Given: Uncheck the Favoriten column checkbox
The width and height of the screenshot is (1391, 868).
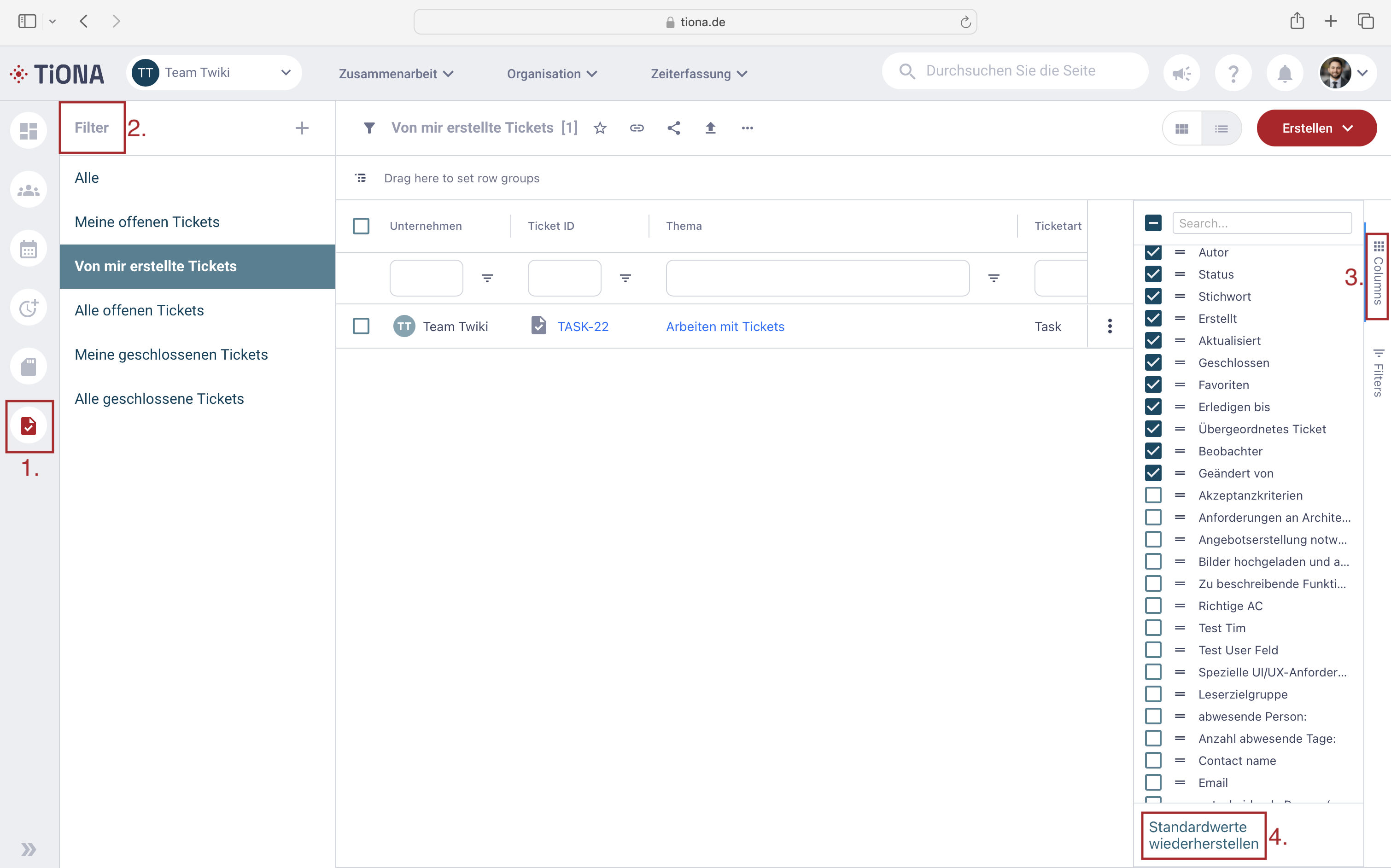Looking at the screenshot, I should (x=1153, y=384).
